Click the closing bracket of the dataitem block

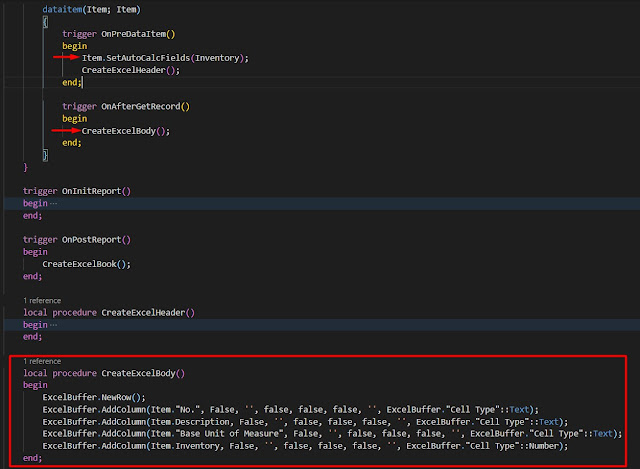pos(45,155)
